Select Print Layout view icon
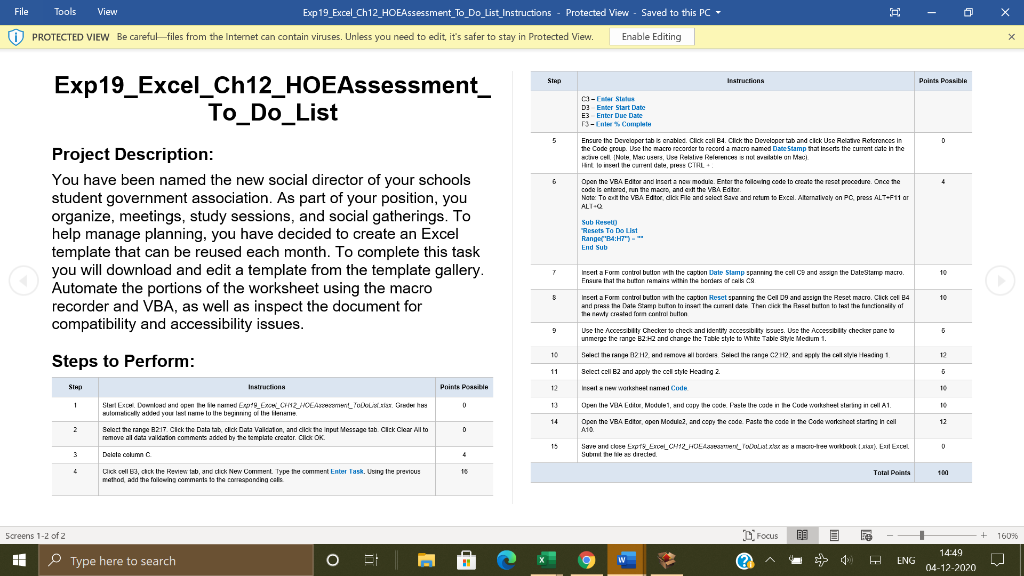This screenshot has width=1024, height=576. tap(834, 536)
